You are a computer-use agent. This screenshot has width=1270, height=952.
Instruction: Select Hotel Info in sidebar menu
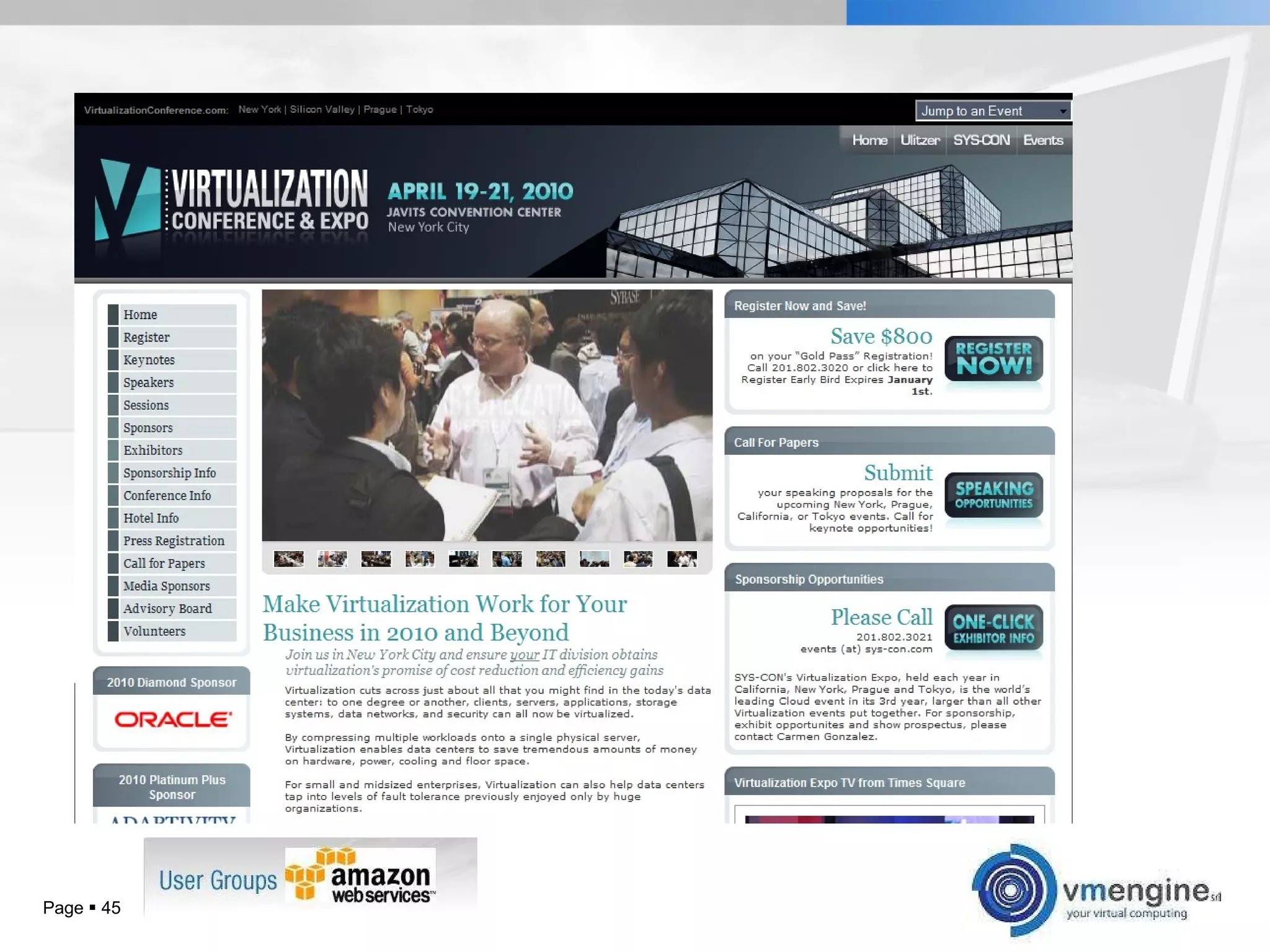click(x=151, y=518)
